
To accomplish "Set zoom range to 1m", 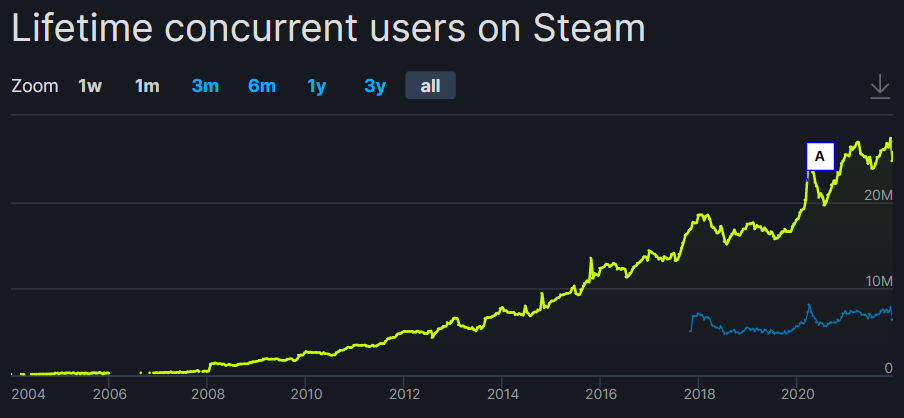I will tap(147, 86).
